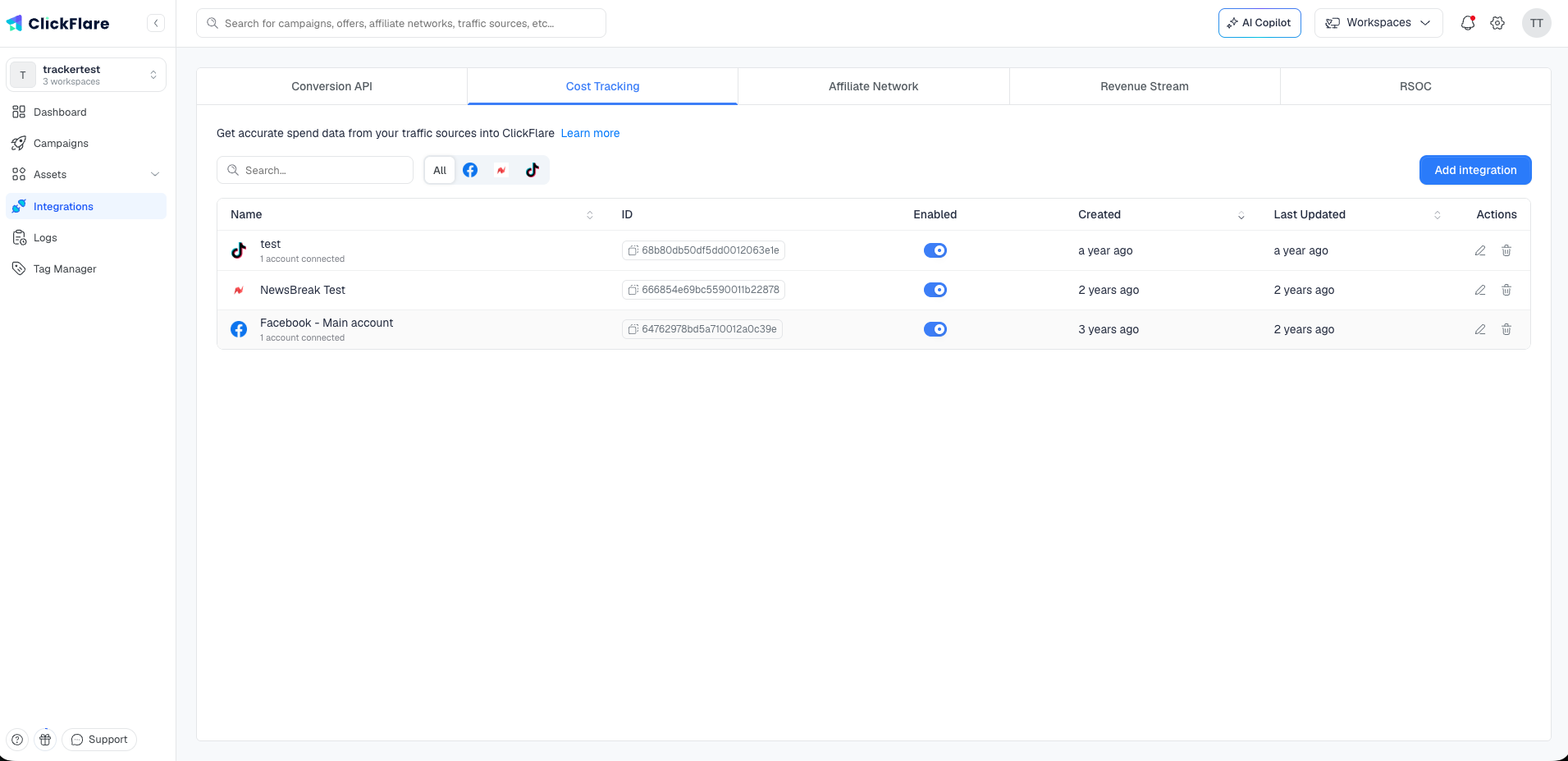Follow the Learn more link

(590, 133)
